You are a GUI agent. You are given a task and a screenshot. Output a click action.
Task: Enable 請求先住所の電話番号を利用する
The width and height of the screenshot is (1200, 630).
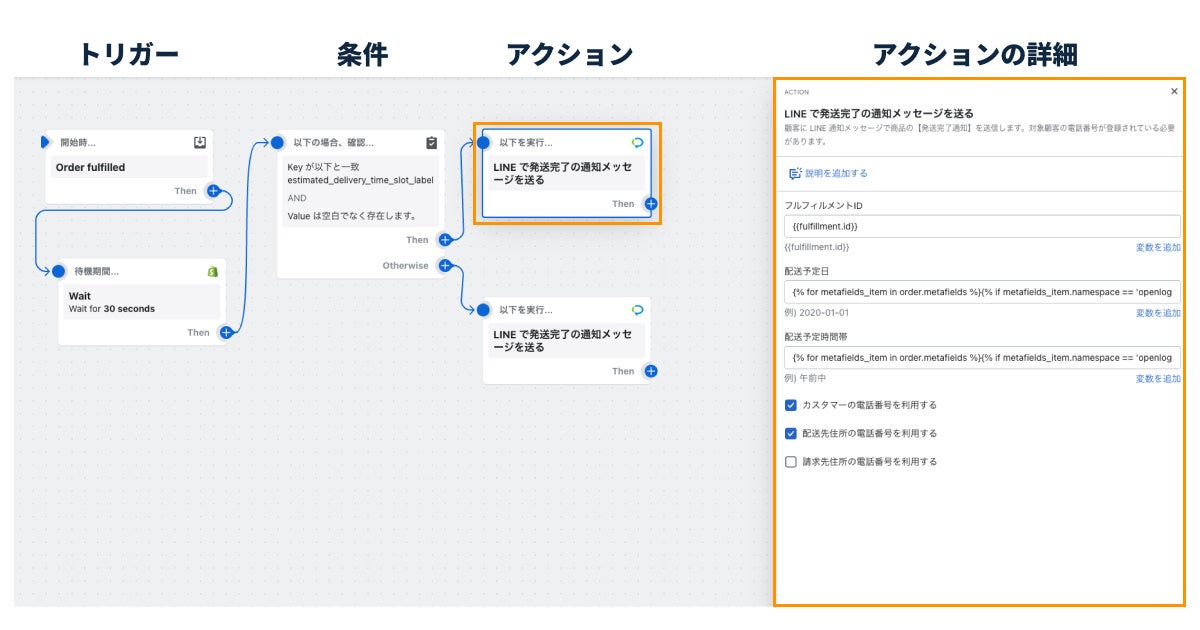(x=789, y=461)
